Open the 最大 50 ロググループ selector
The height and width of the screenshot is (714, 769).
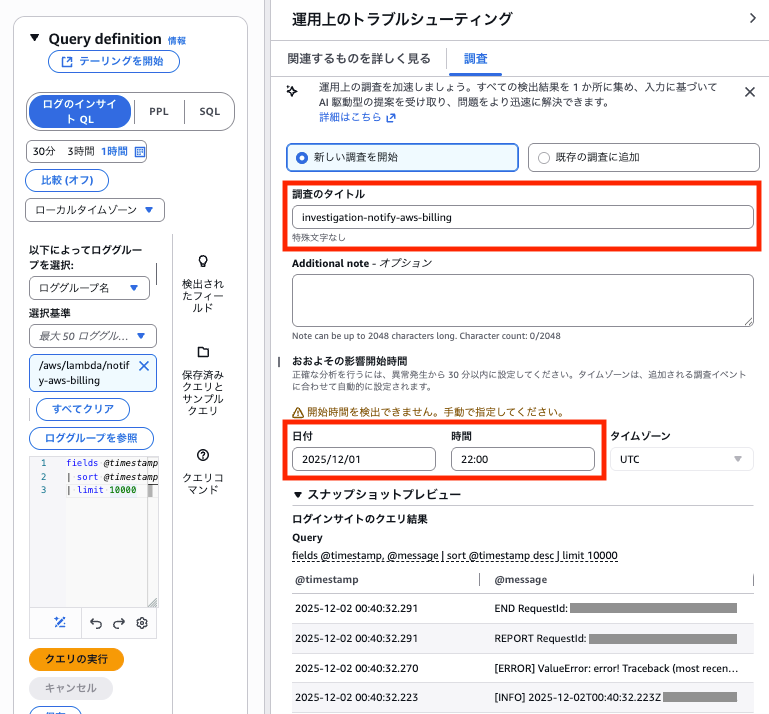(93, 336)
